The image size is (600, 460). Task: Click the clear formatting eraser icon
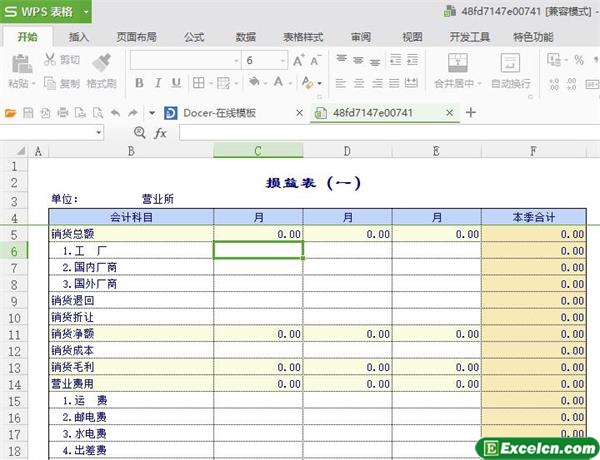307,82
